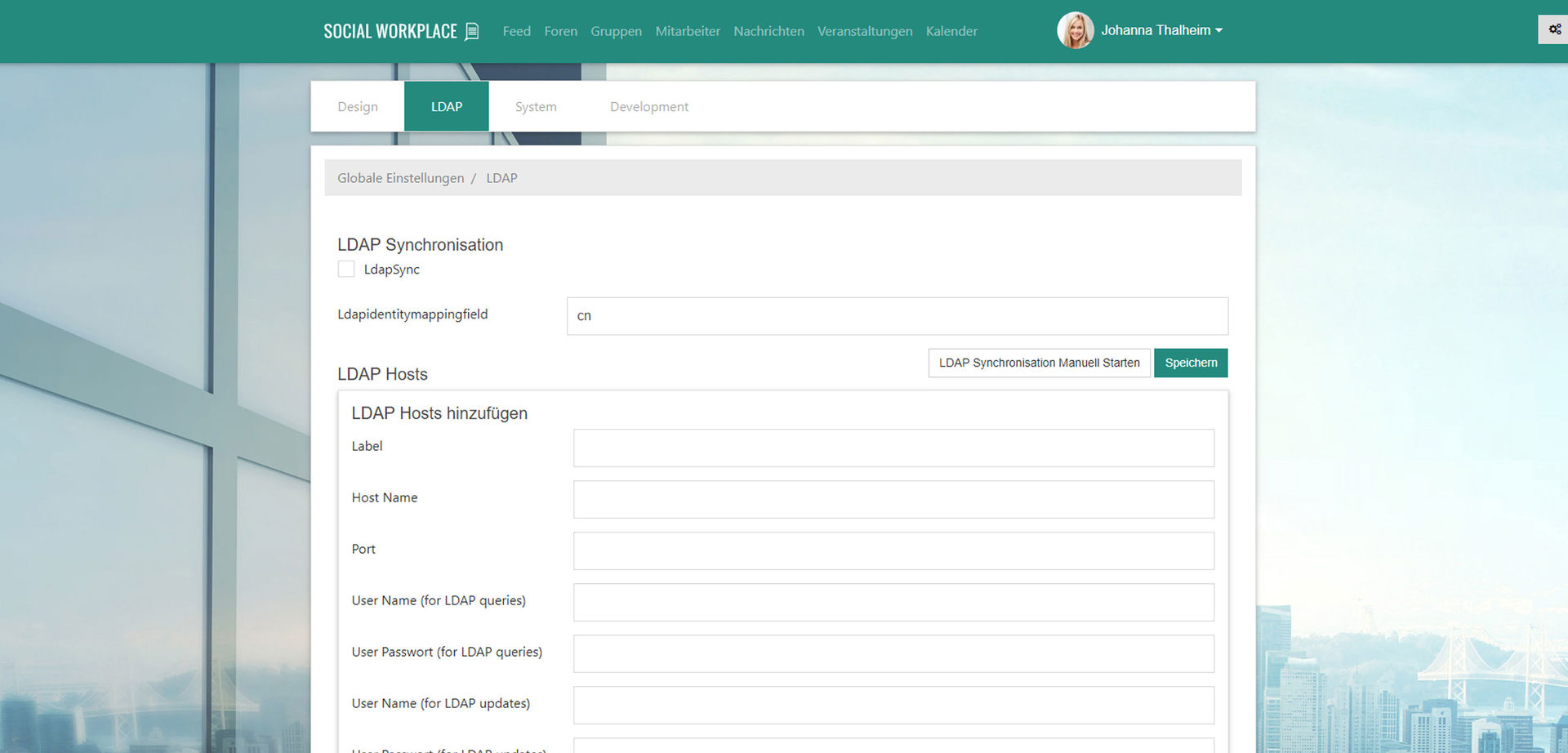Go to the Development tab
This screenshot has height=753, width=1568.
click(648, 107)
